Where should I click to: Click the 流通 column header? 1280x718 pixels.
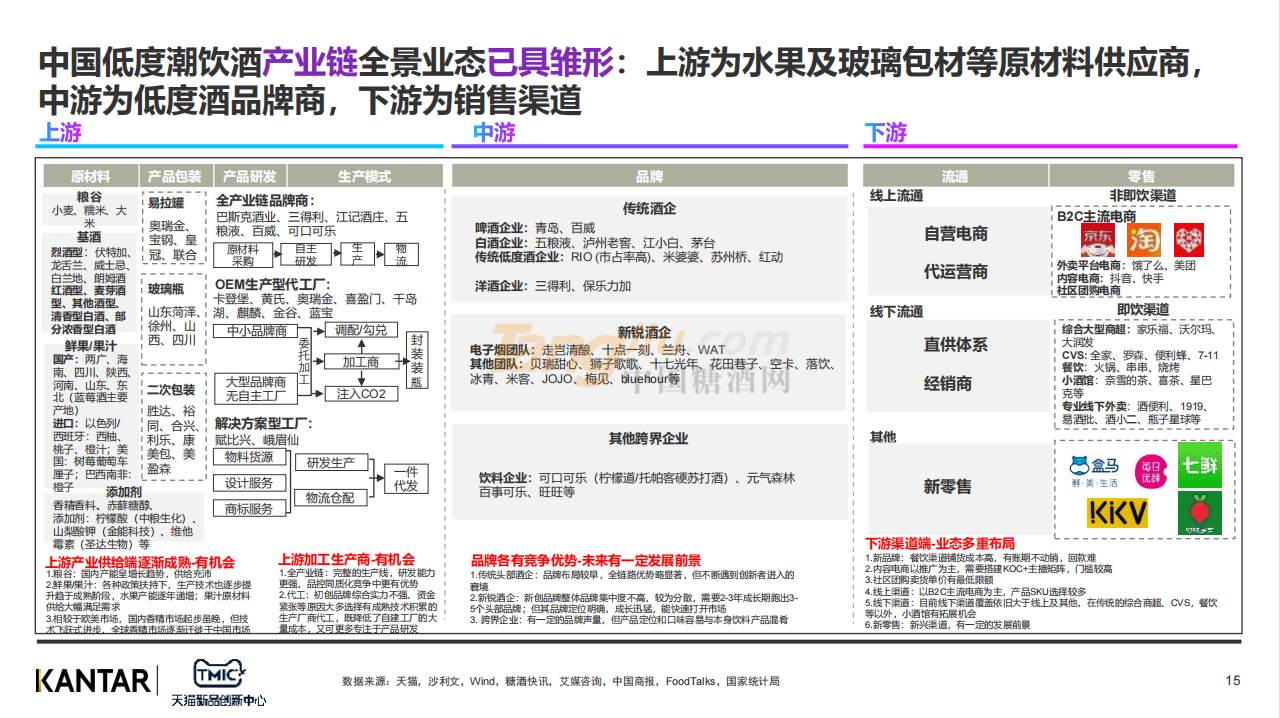tap(955, 176)
